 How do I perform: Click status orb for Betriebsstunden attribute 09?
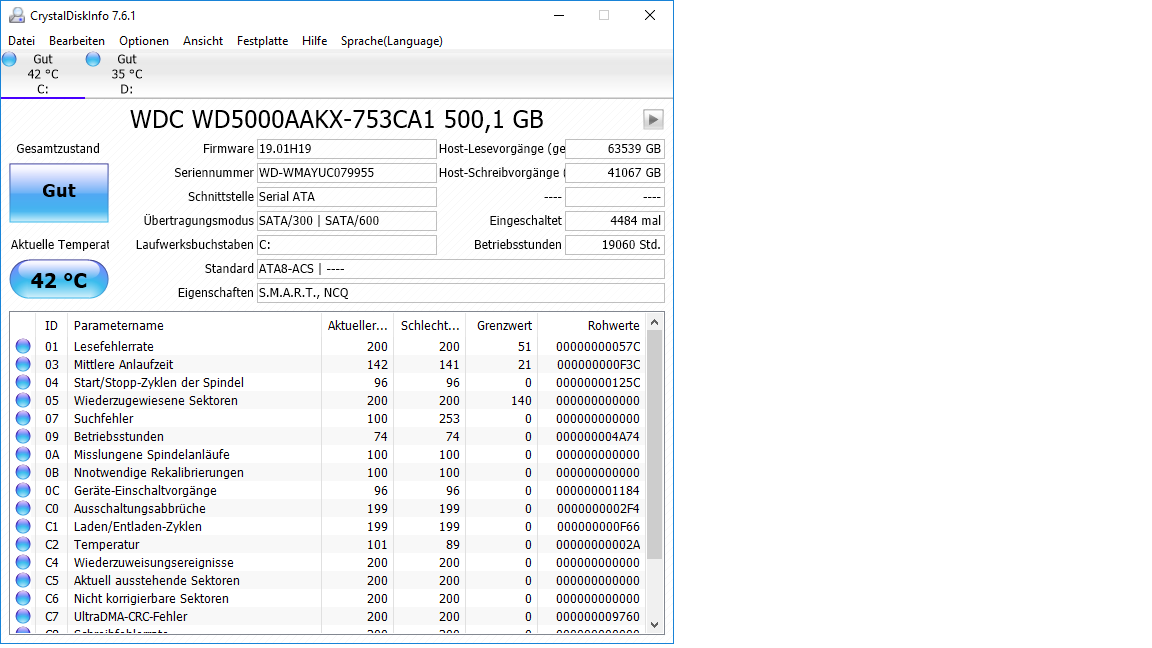coord(24,436)
